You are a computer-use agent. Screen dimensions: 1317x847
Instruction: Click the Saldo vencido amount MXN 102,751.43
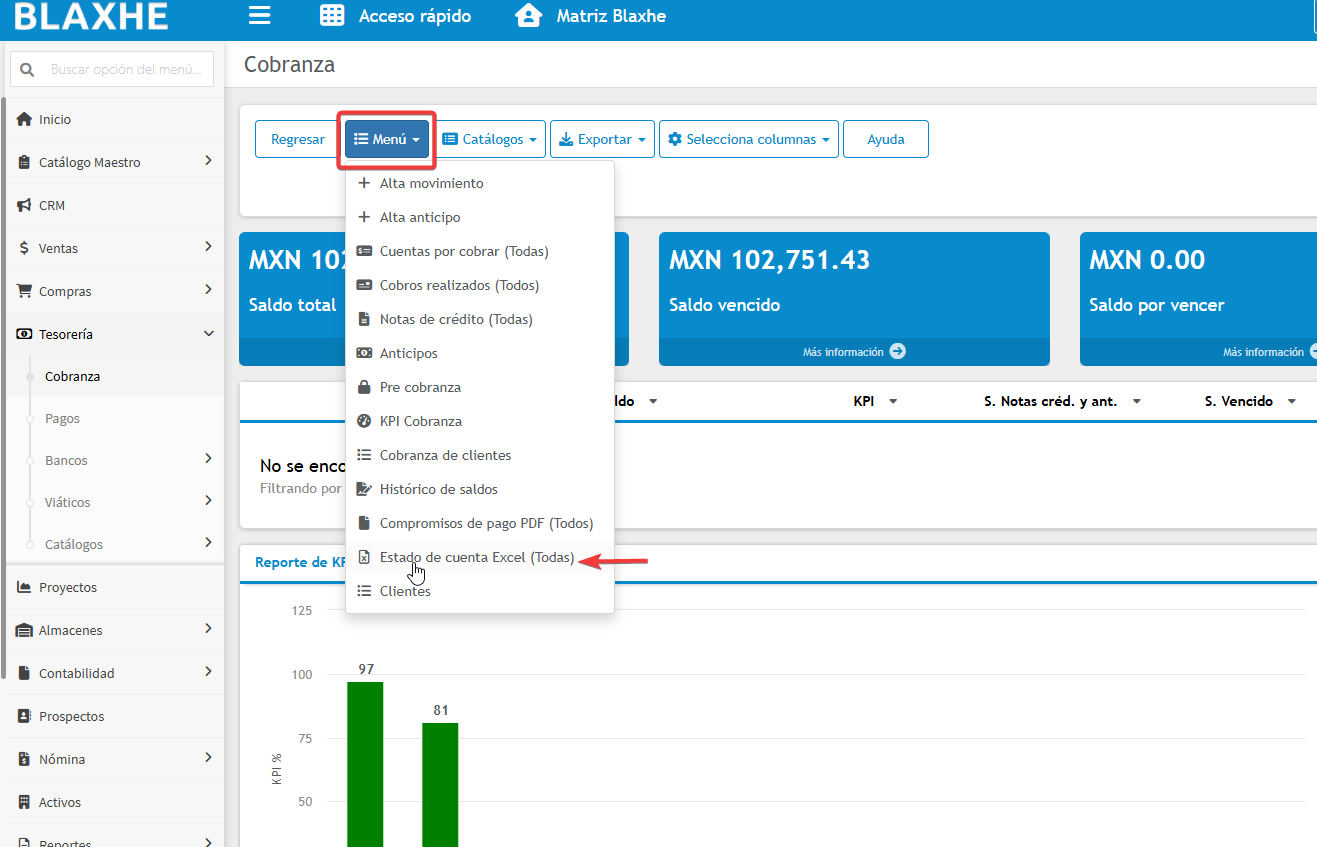(x=769, y=260)
